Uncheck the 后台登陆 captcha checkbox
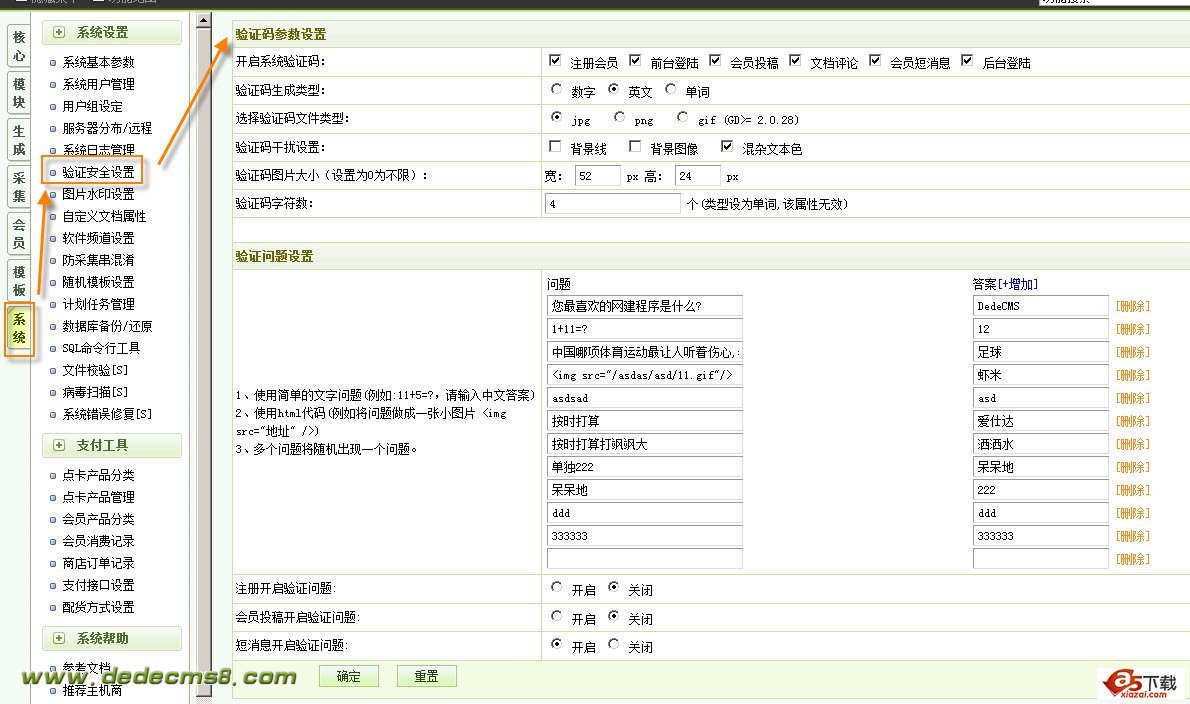Screen dimensions: 1190x704 pos(967,60)
